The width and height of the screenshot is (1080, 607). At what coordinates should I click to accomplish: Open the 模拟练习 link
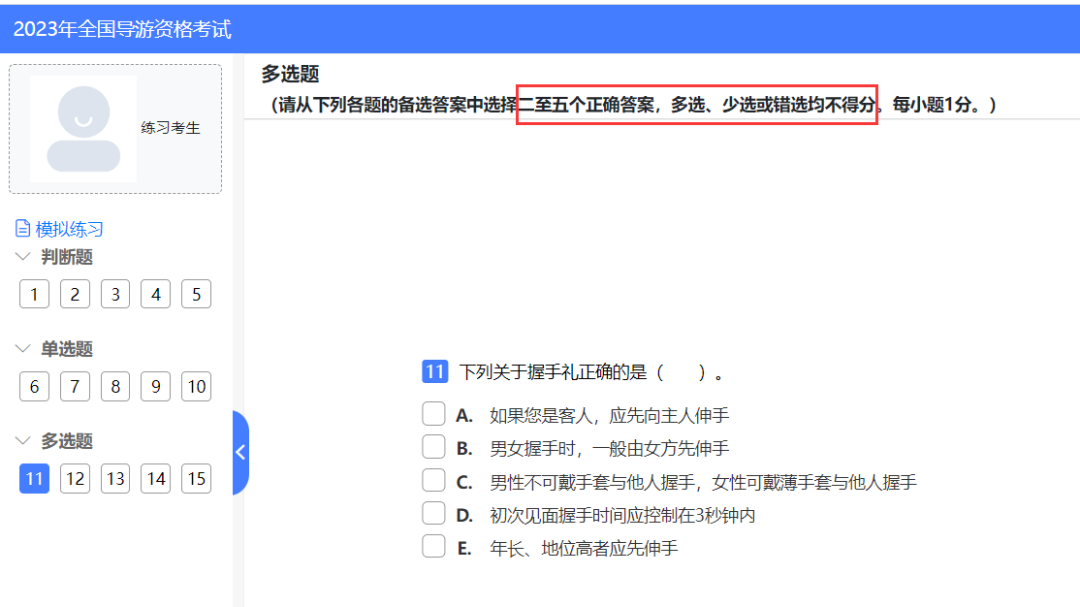(69, 229)
